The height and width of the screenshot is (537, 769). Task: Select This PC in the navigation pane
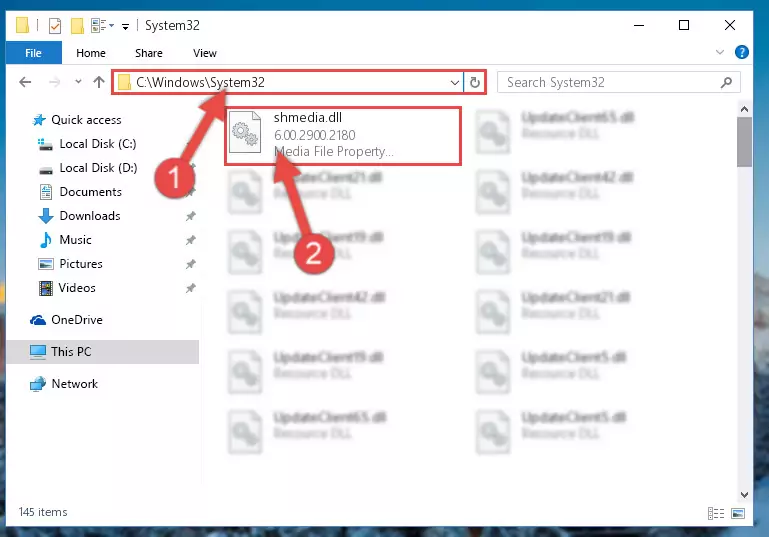[103, 352]
